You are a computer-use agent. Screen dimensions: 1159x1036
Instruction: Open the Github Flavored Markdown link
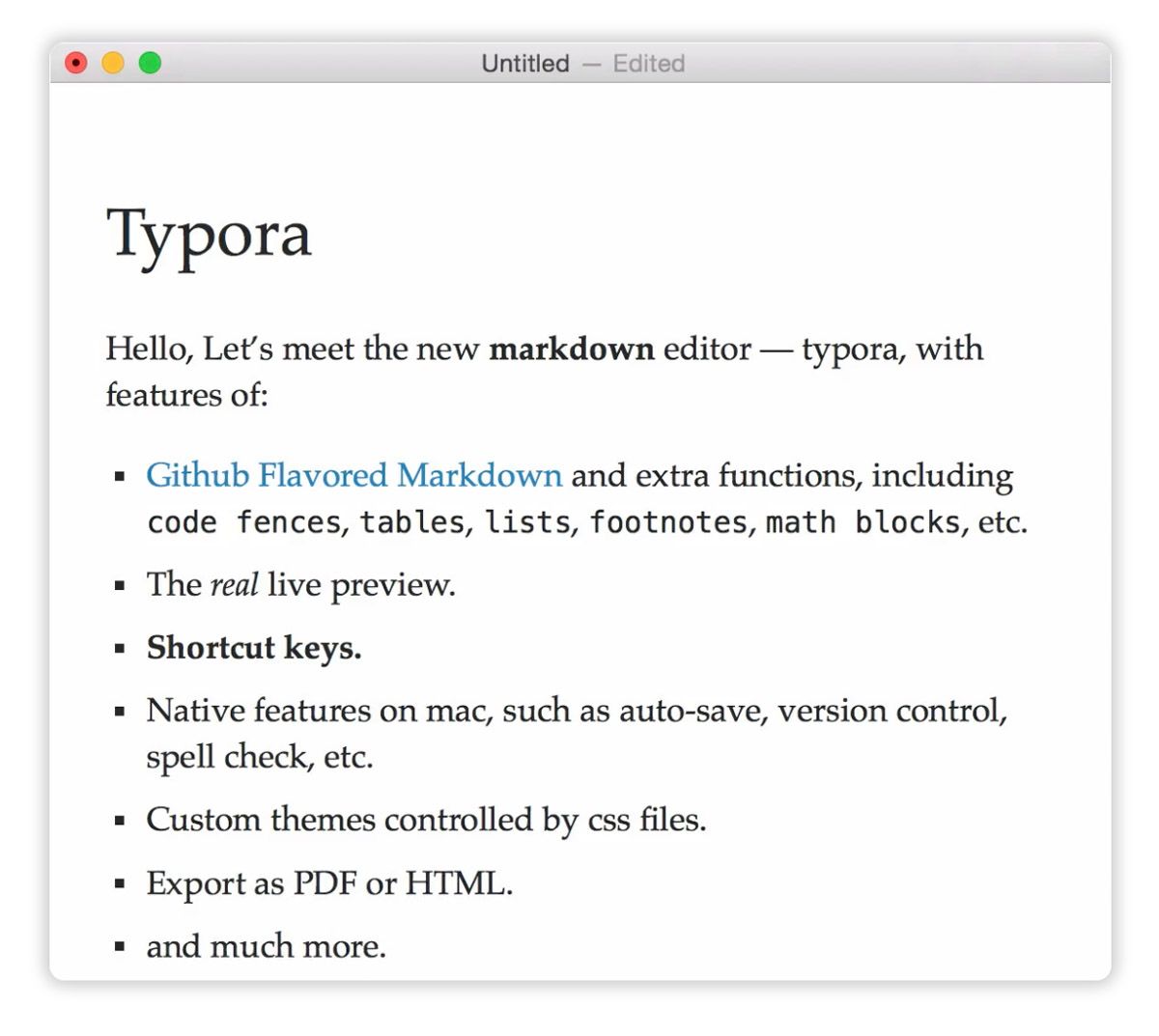point(353,475)
